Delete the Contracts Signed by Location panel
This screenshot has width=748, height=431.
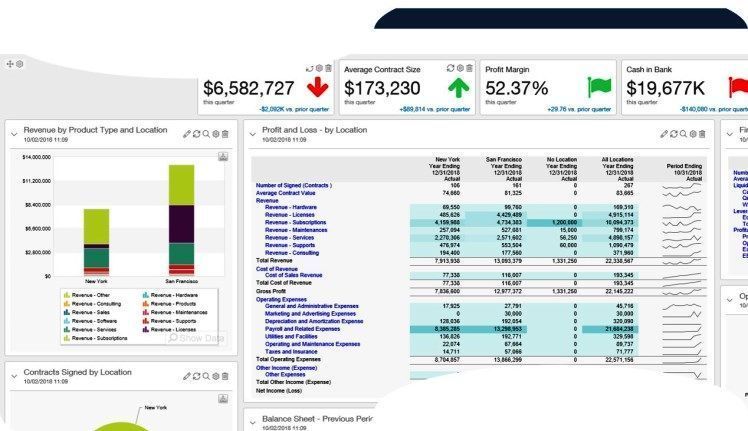click(225, 376)
